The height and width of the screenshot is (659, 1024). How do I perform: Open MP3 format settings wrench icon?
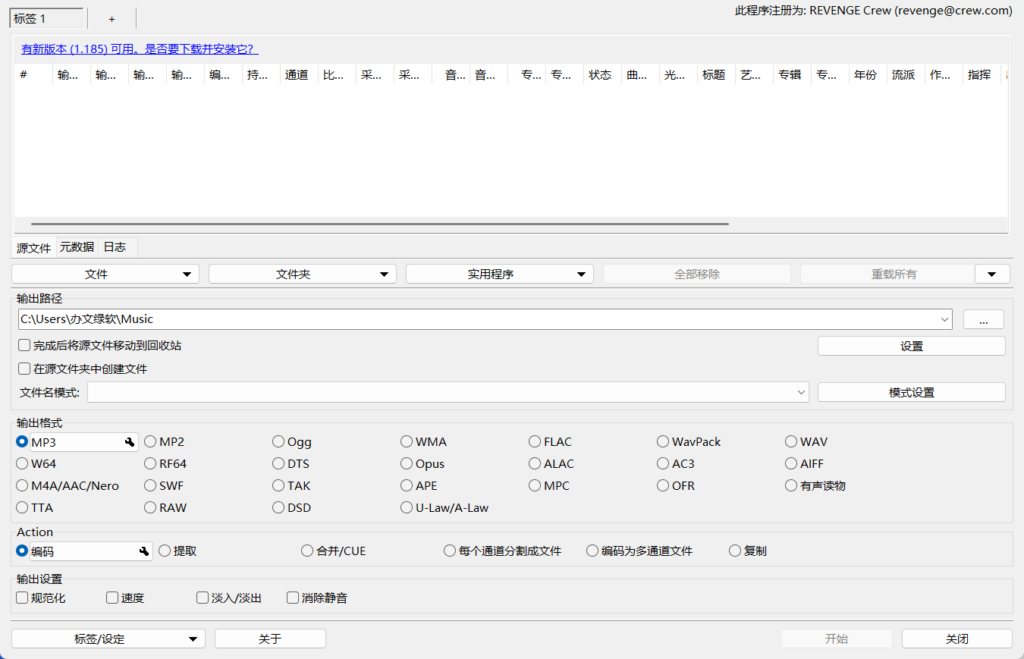129,442
